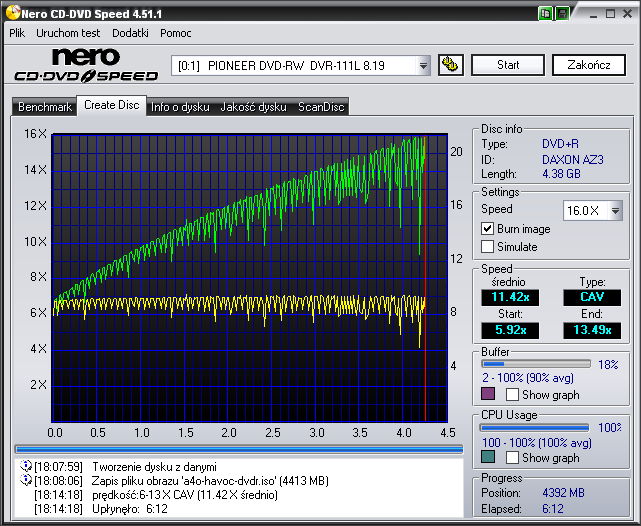
Task: Expand the 16.0X speed dropdown
Action: click(x=615, y=211)
